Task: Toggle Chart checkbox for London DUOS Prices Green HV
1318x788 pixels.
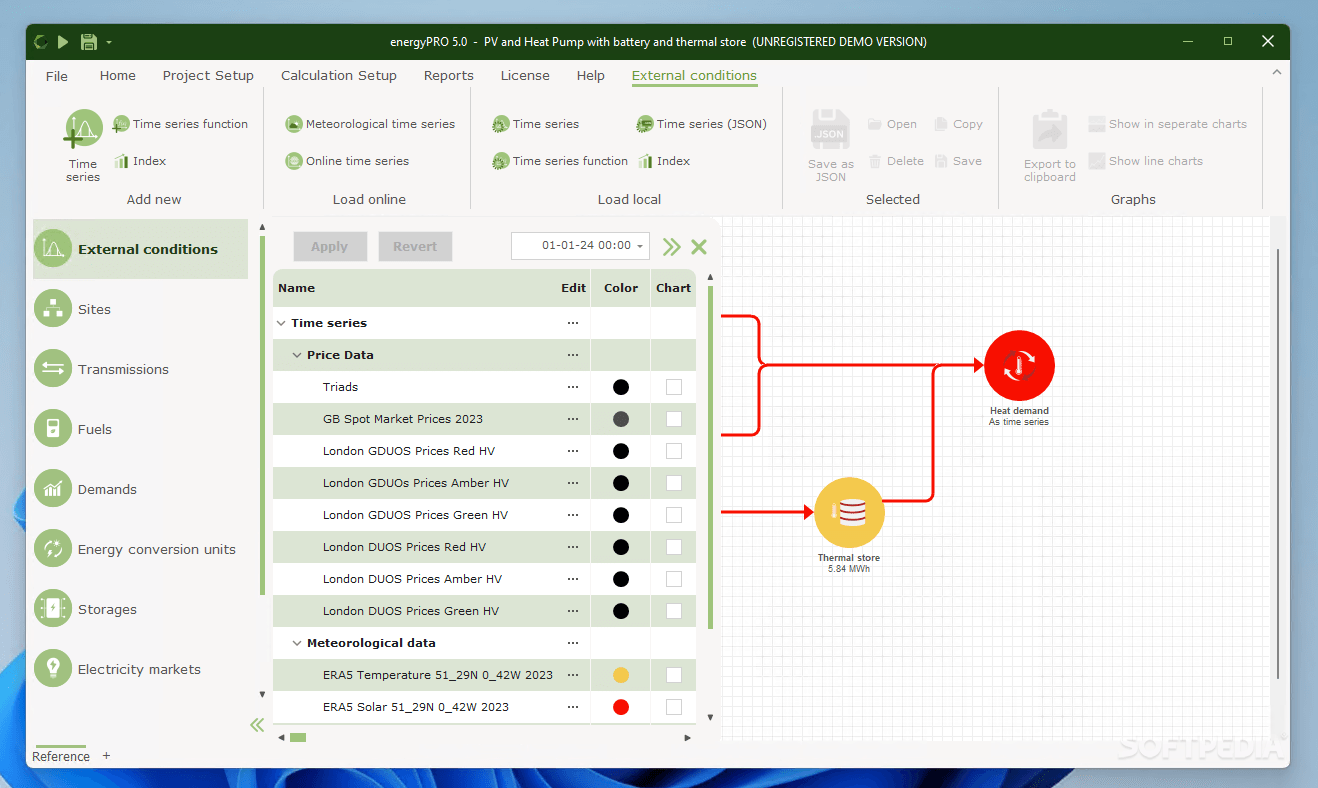Action: (x=674, y=611)
